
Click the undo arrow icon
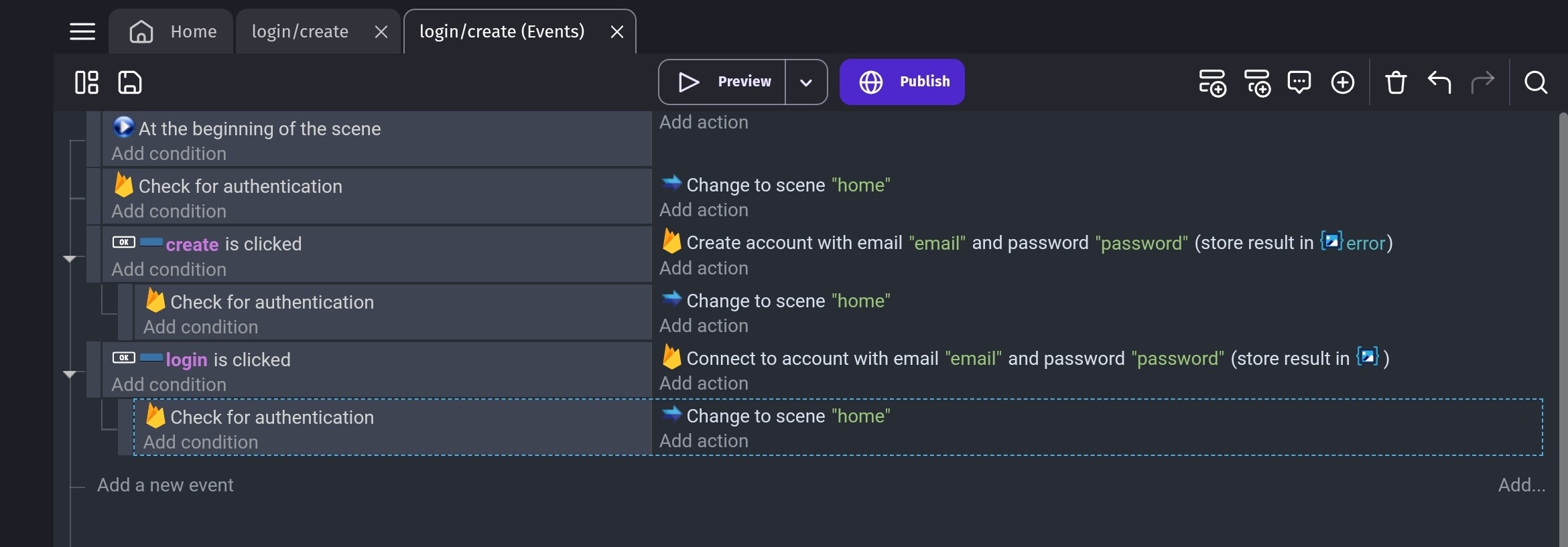coord(1439,82)
